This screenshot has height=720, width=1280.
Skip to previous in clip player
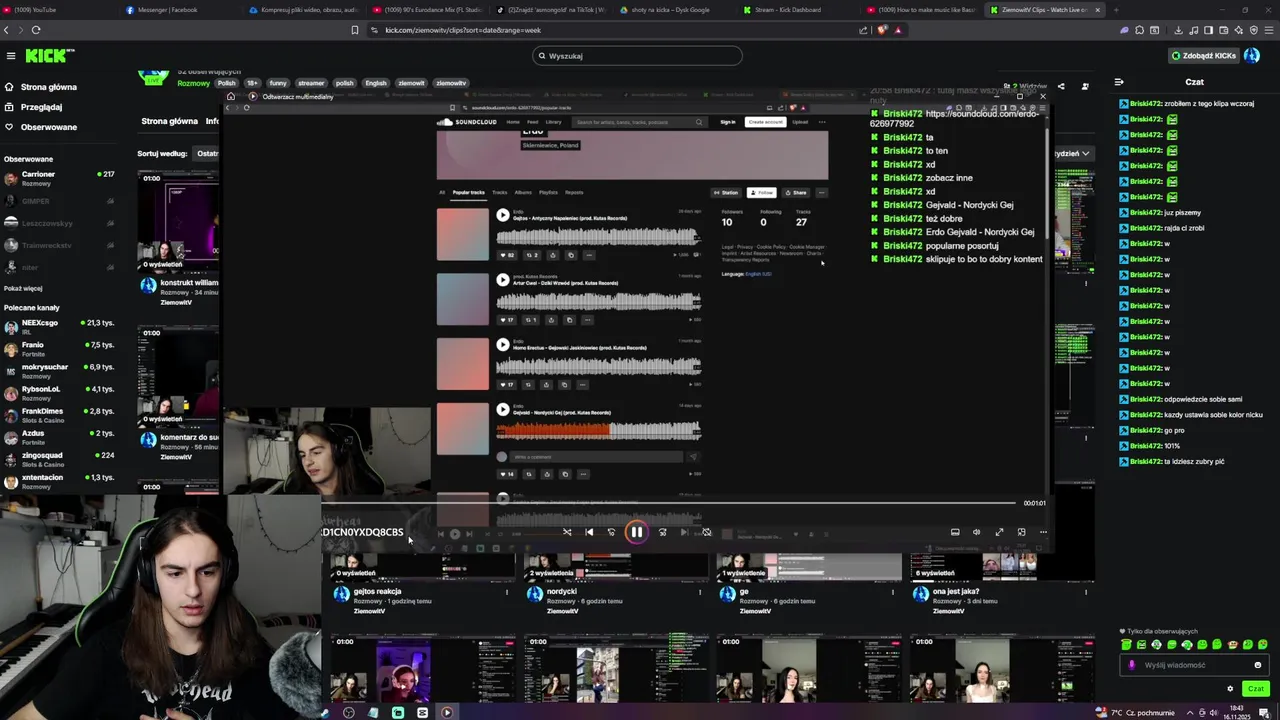tap(589, 532)
